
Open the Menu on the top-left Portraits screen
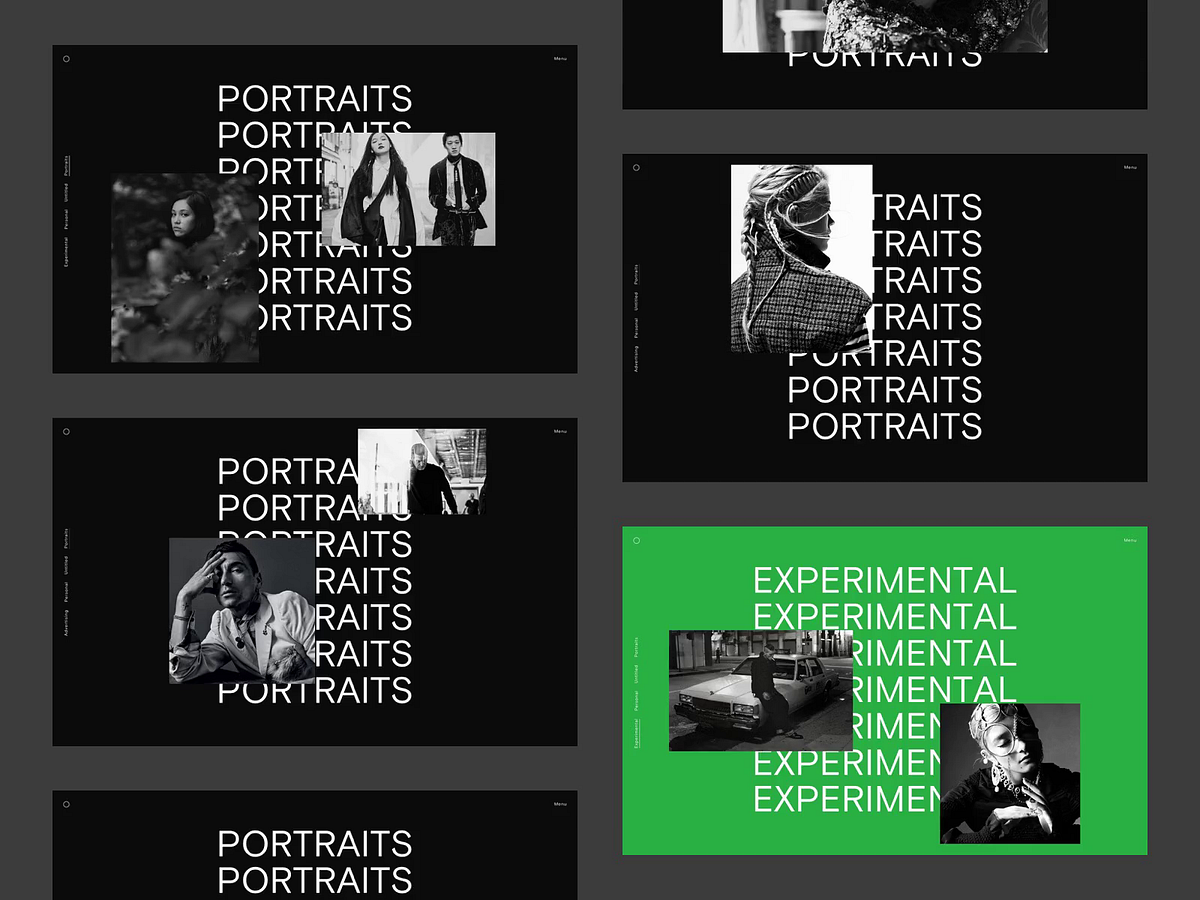(x=560, y=58)
